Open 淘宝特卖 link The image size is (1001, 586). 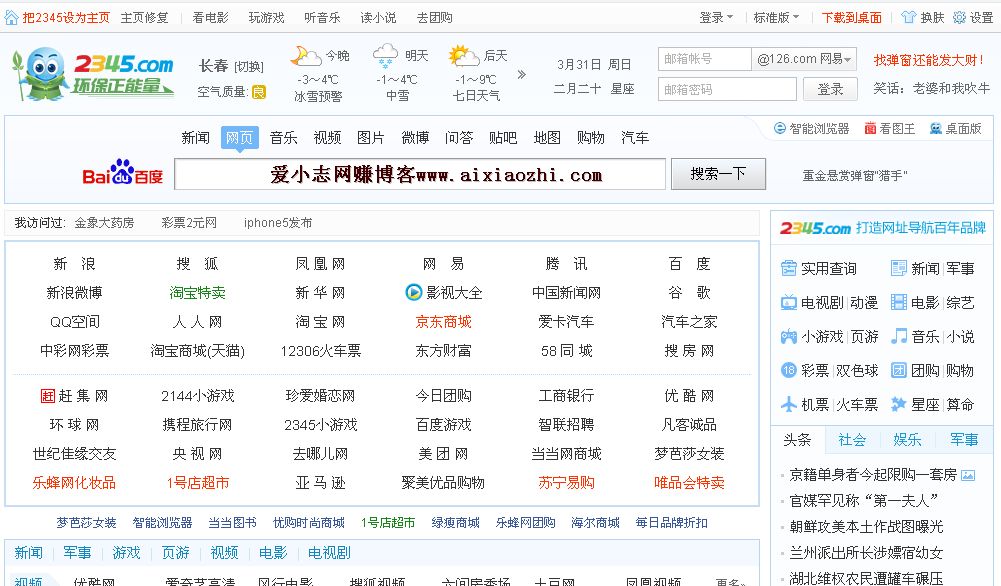click(197, 292)
